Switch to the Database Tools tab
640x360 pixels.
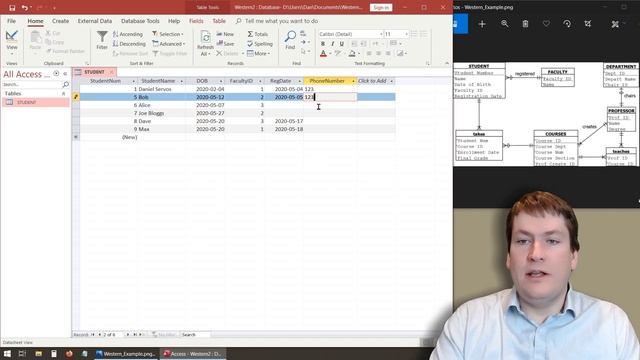140,21
